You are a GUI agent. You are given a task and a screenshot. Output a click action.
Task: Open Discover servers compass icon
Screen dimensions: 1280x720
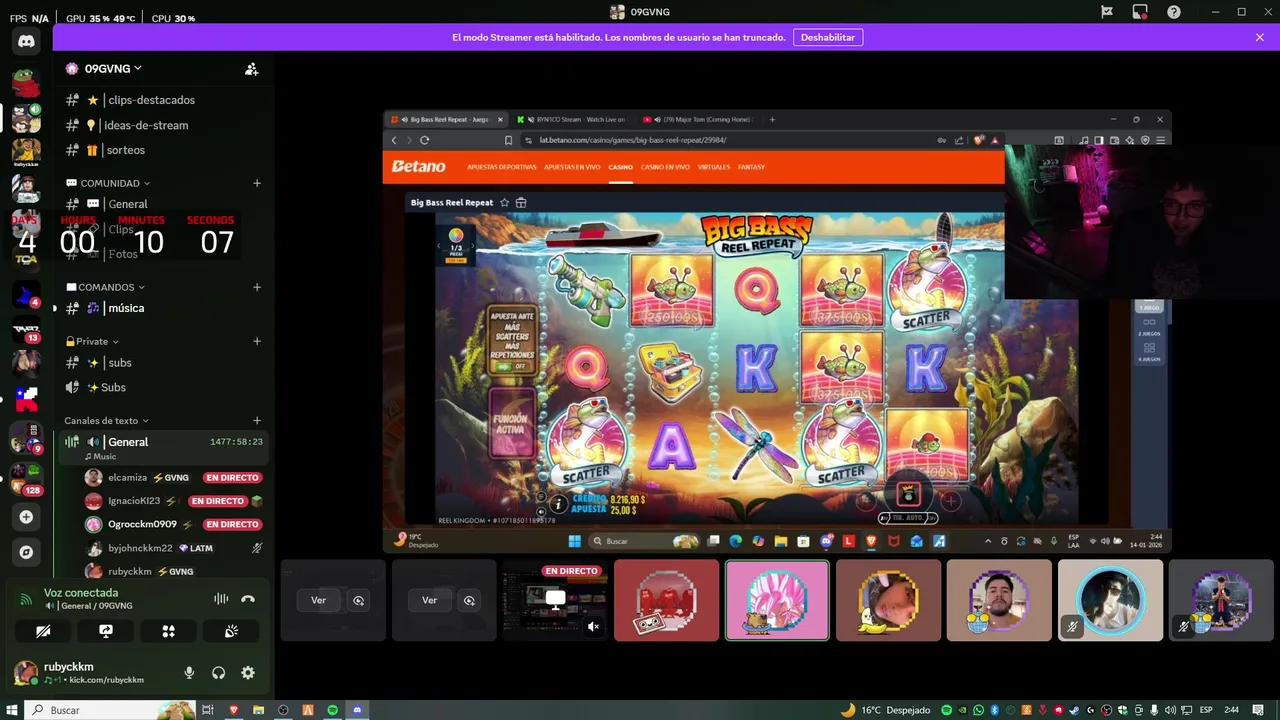coord(26,552)
